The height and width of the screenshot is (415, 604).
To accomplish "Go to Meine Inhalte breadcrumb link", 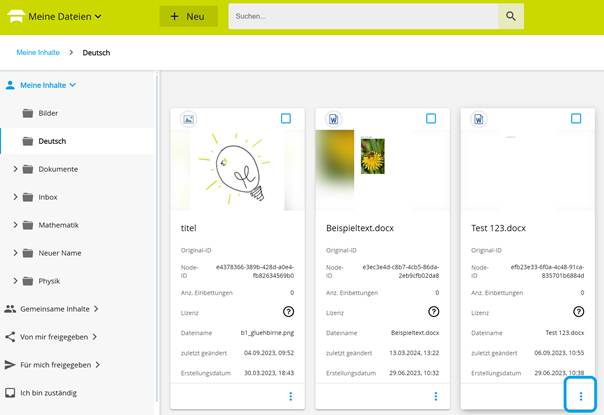I will click(38, 52).
